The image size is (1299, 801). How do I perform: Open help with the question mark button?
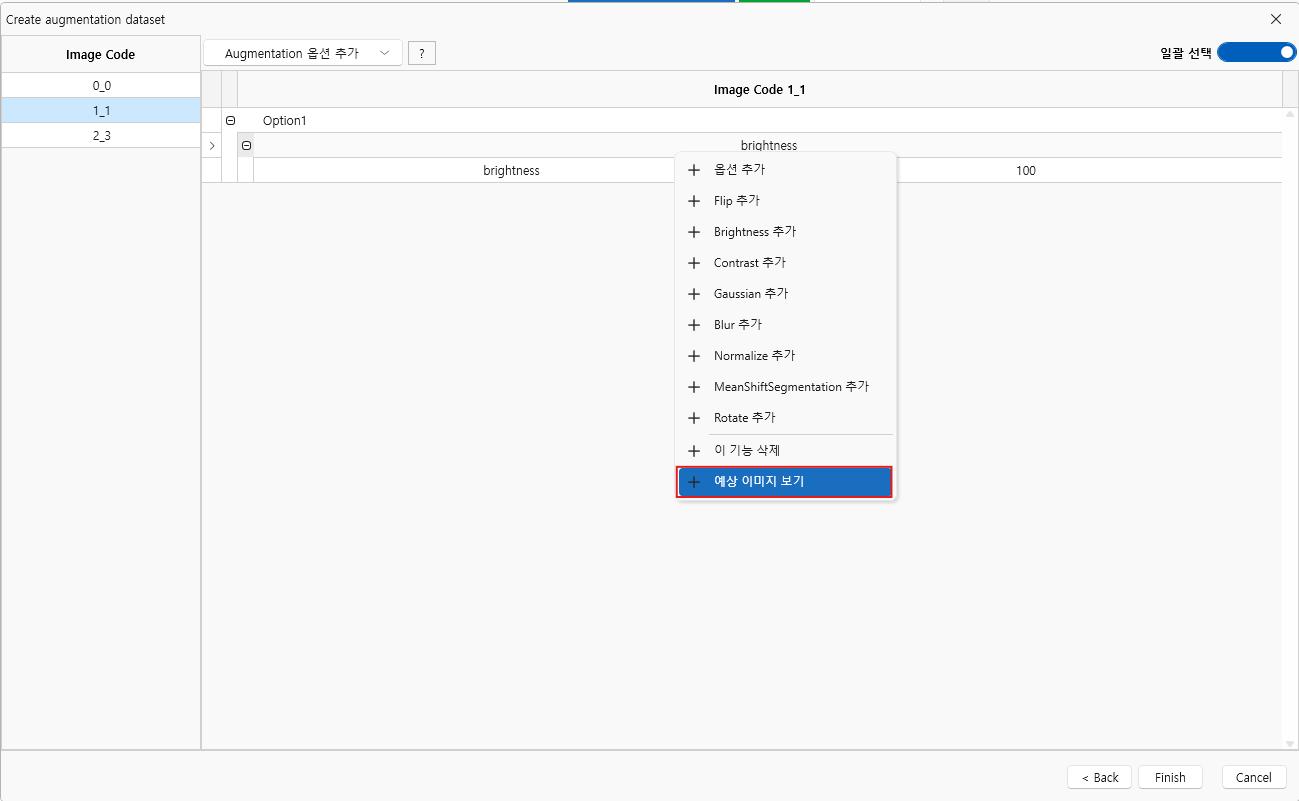coord(421,54)
